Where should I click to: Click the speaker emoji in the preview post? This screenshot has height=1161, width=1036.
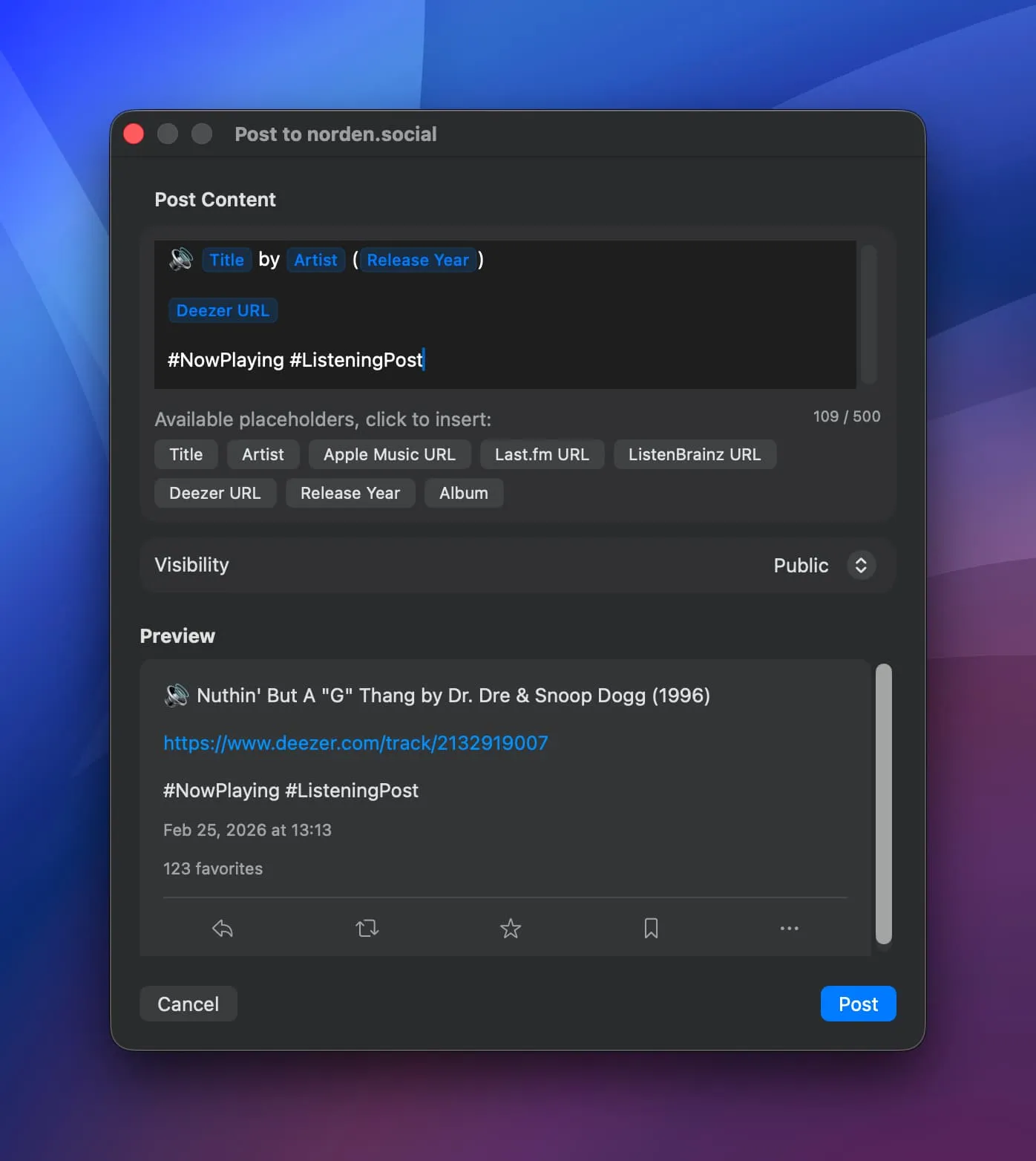click(176, 695)
